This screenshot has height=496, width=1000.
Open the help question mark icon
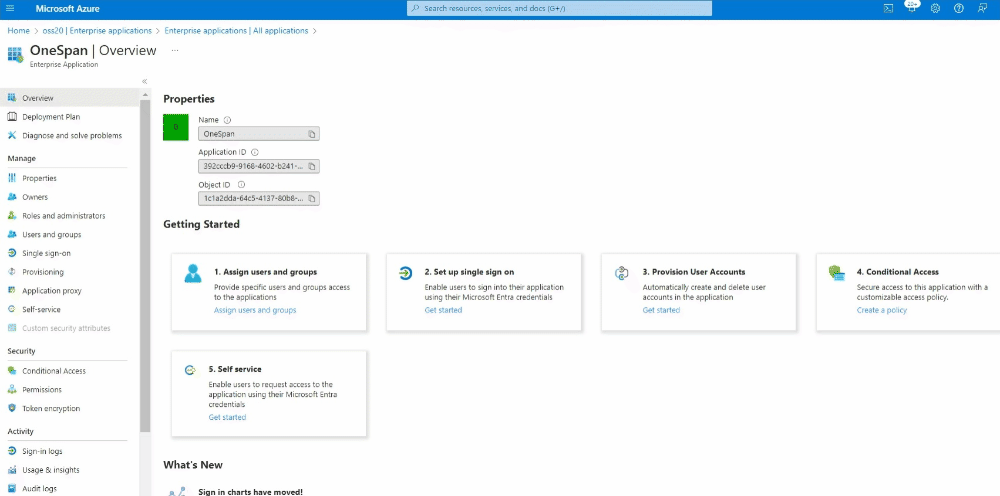tap(959, 9)
